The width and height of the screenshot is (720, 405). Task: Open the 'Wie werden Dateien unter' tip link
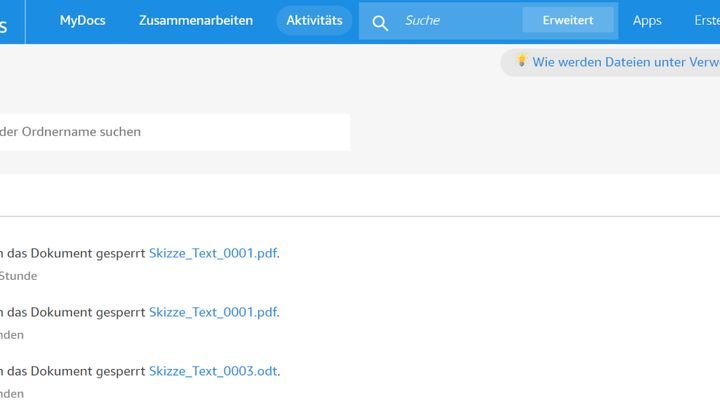tap(626, 62)
